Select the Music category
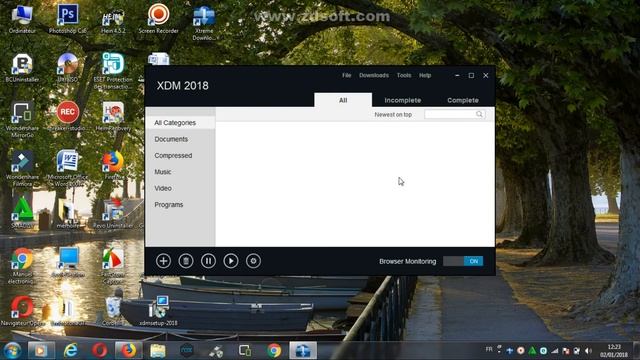Screen dimensions: 640x360 180,172
